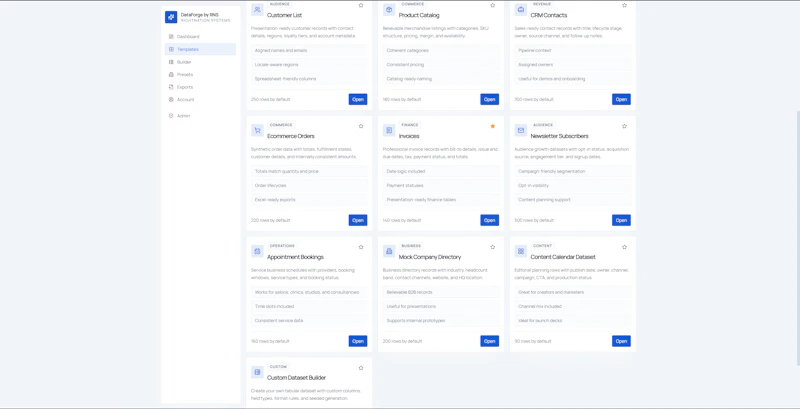Click the Mock Company Directory building icon
Viewport: 800px width, 409px height.
(389, 251)
